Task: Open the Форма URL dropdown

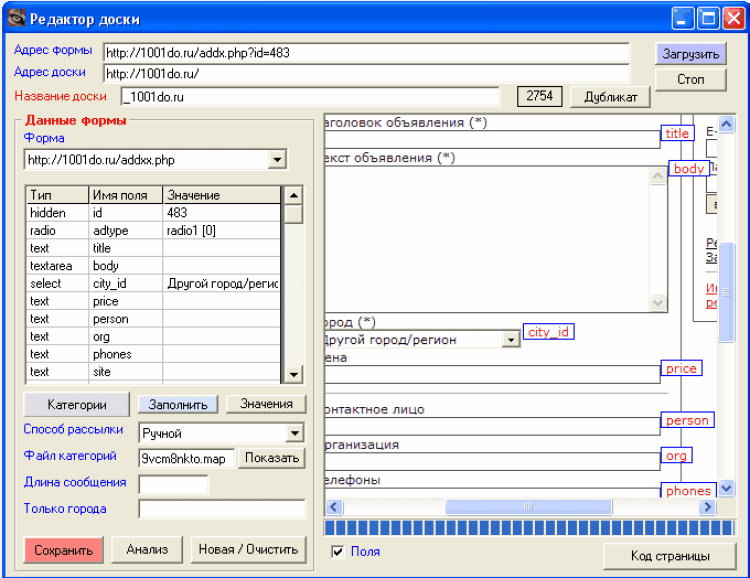Action: [277, 160]
